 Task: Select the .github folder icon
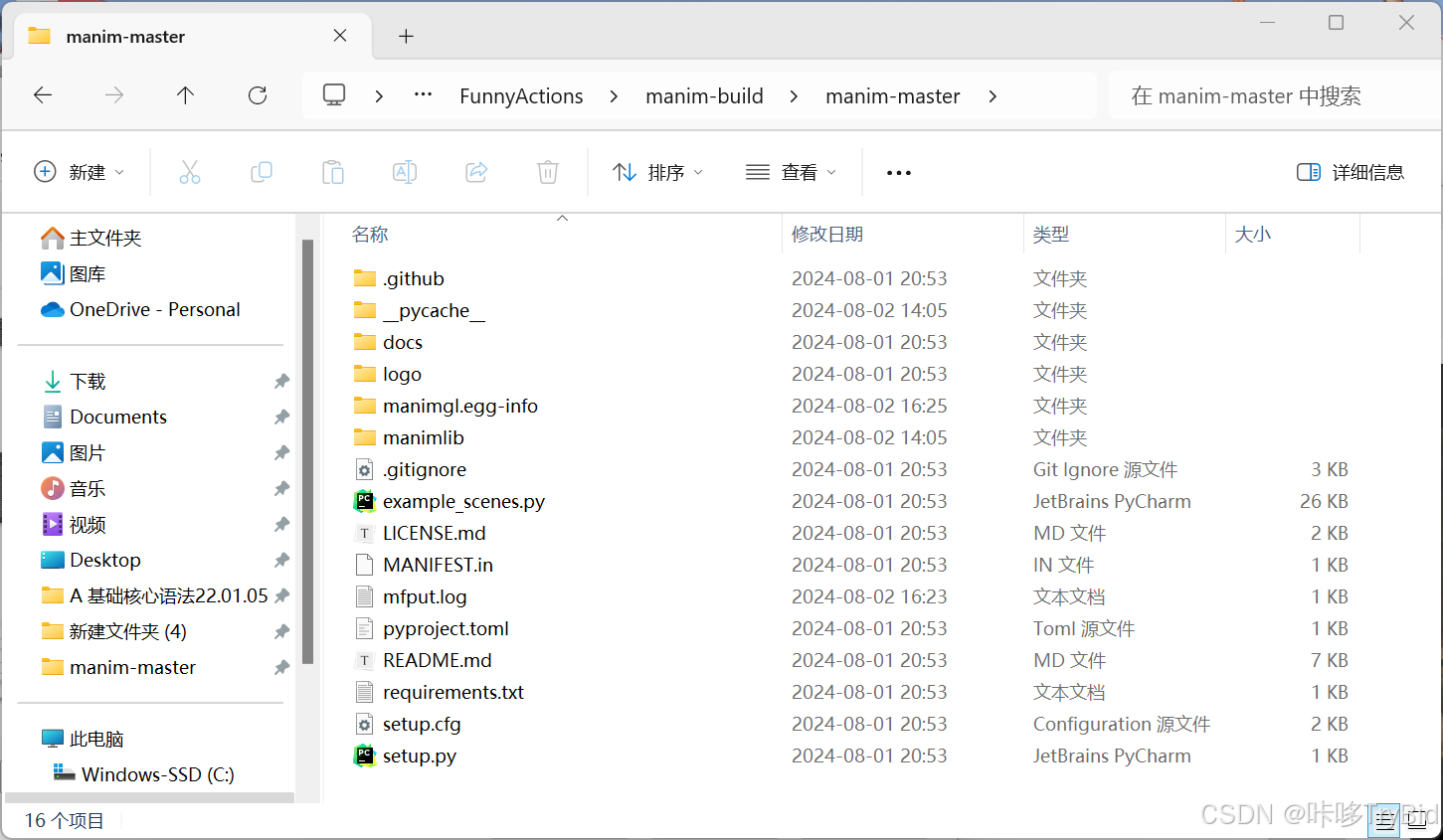(365, 278)
